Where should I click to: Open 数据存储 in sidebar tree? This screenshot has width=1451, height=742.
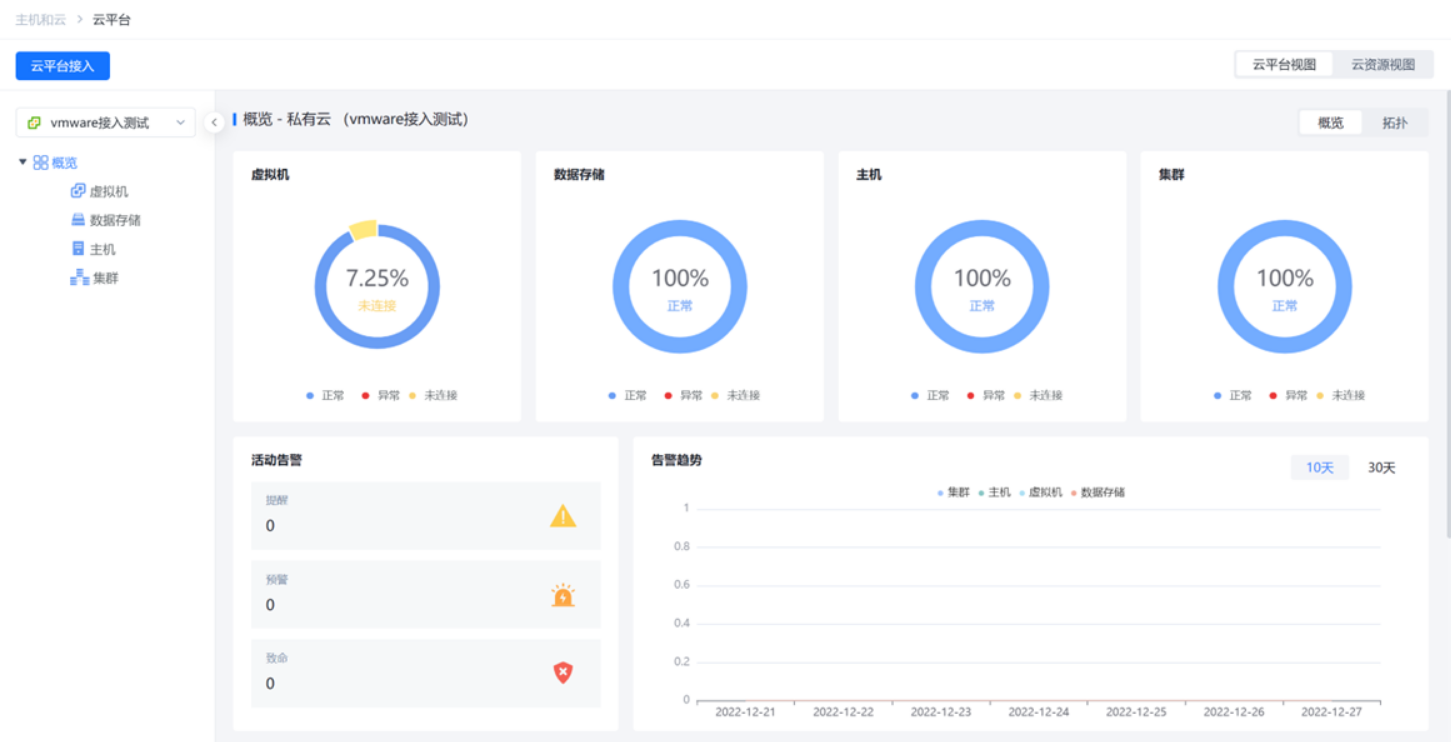[x=115, y=220]
